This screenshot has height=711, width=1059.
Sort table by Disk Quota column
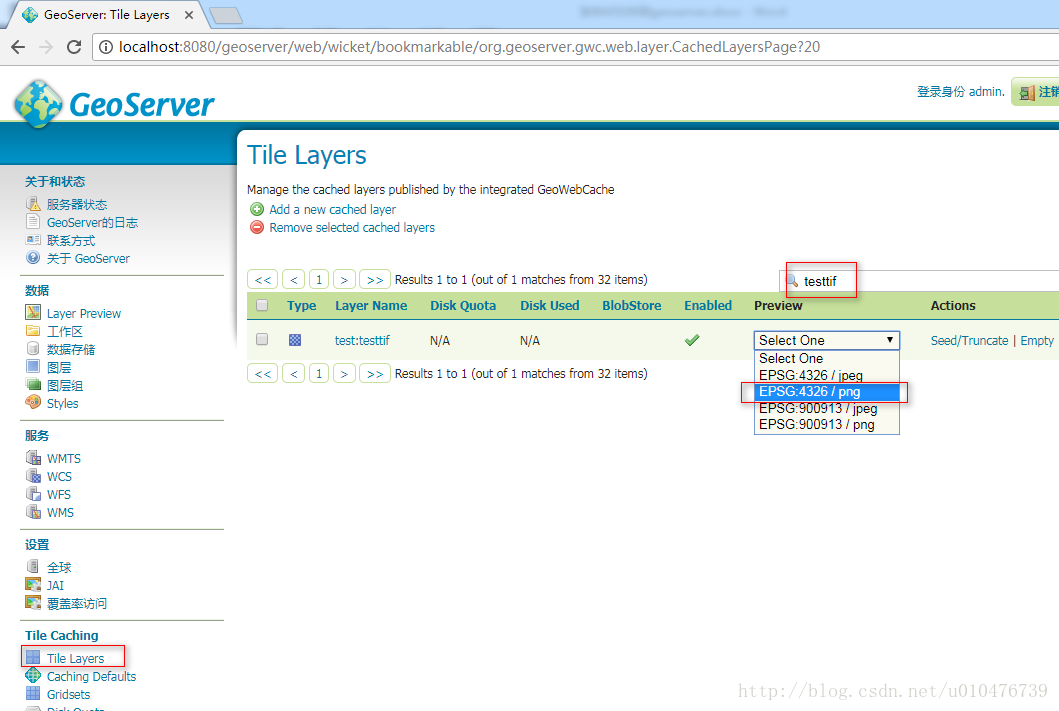463,305
